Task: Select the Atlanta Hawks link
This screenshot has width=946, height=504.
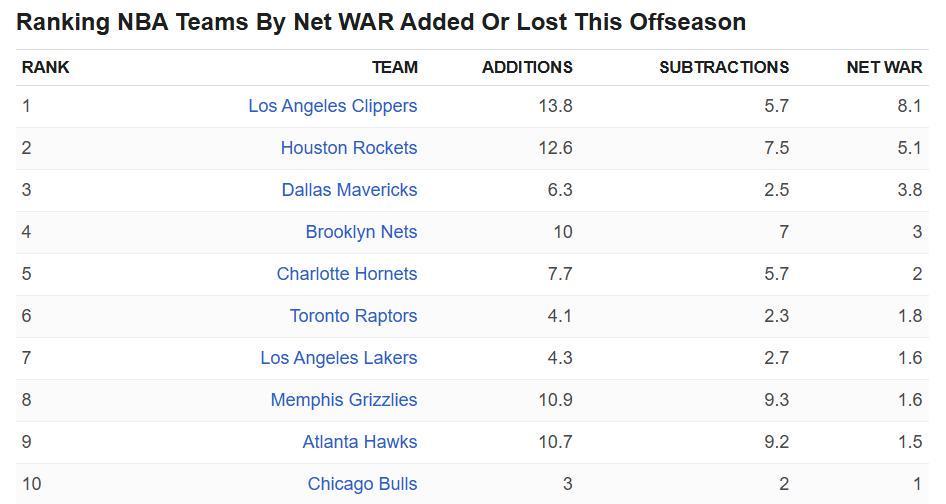Action: pos(359,442)
